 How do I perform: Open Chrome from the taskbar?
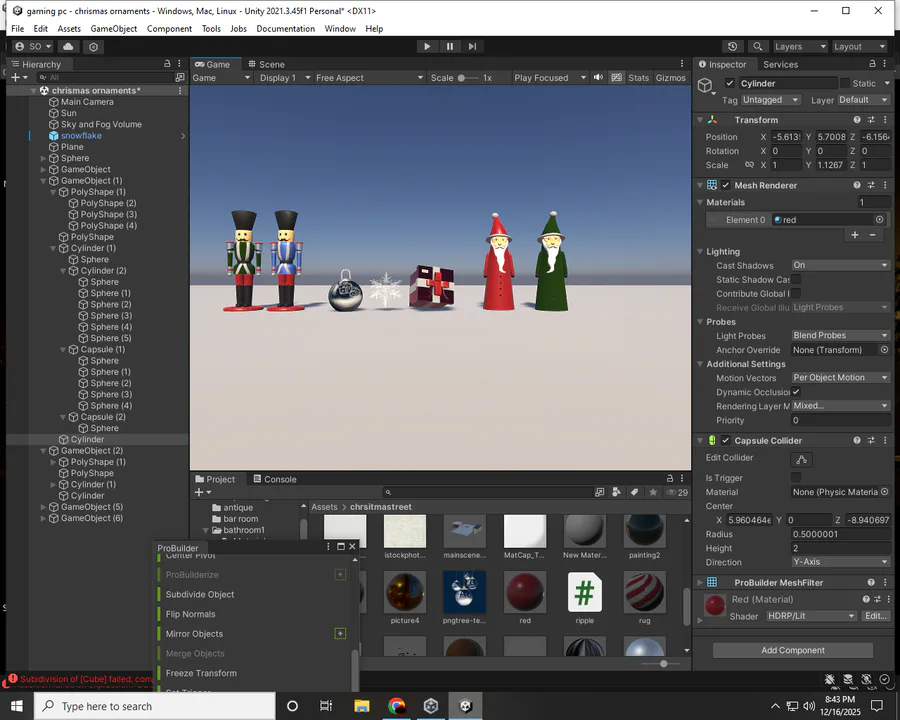[x=396, y=706]
